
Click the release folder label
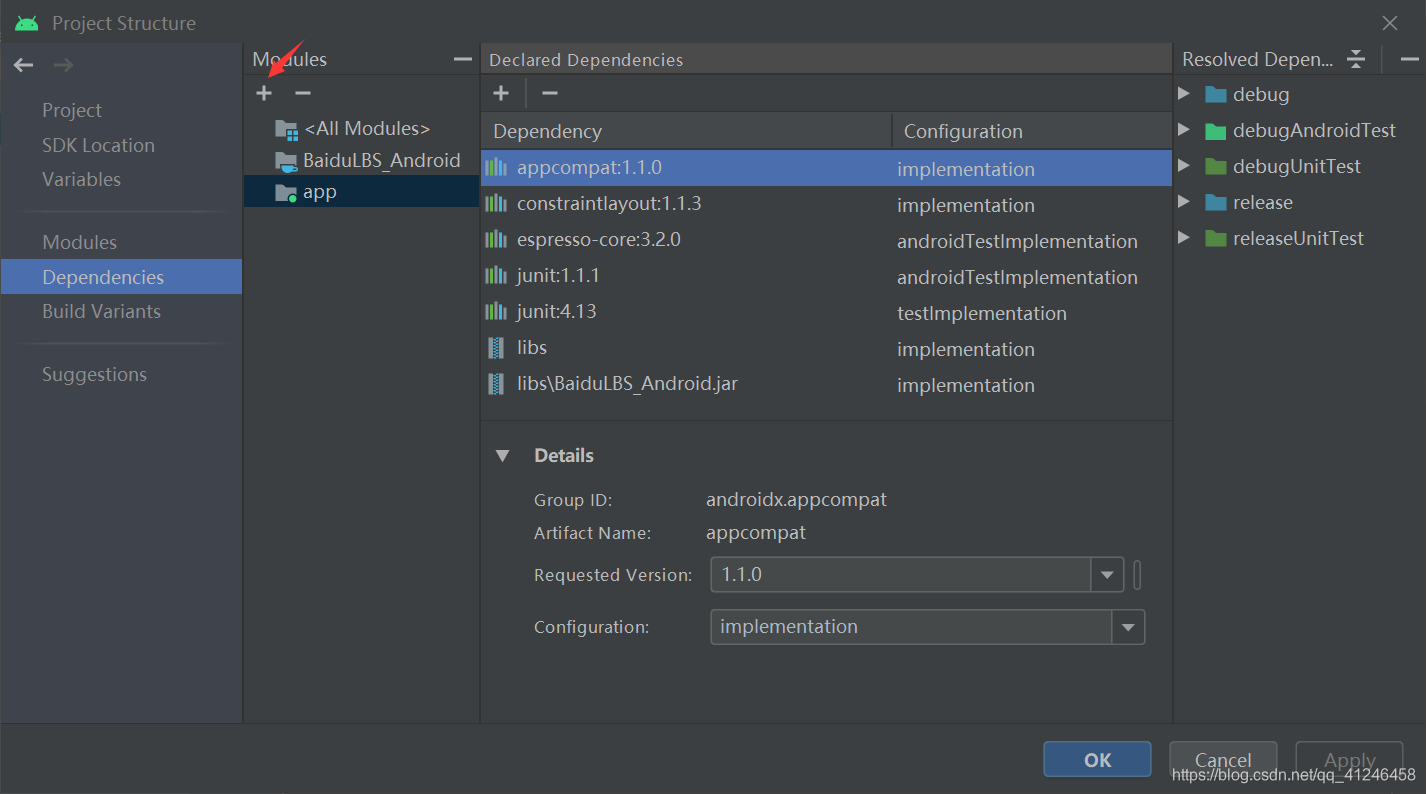(x=1263, y=202)
